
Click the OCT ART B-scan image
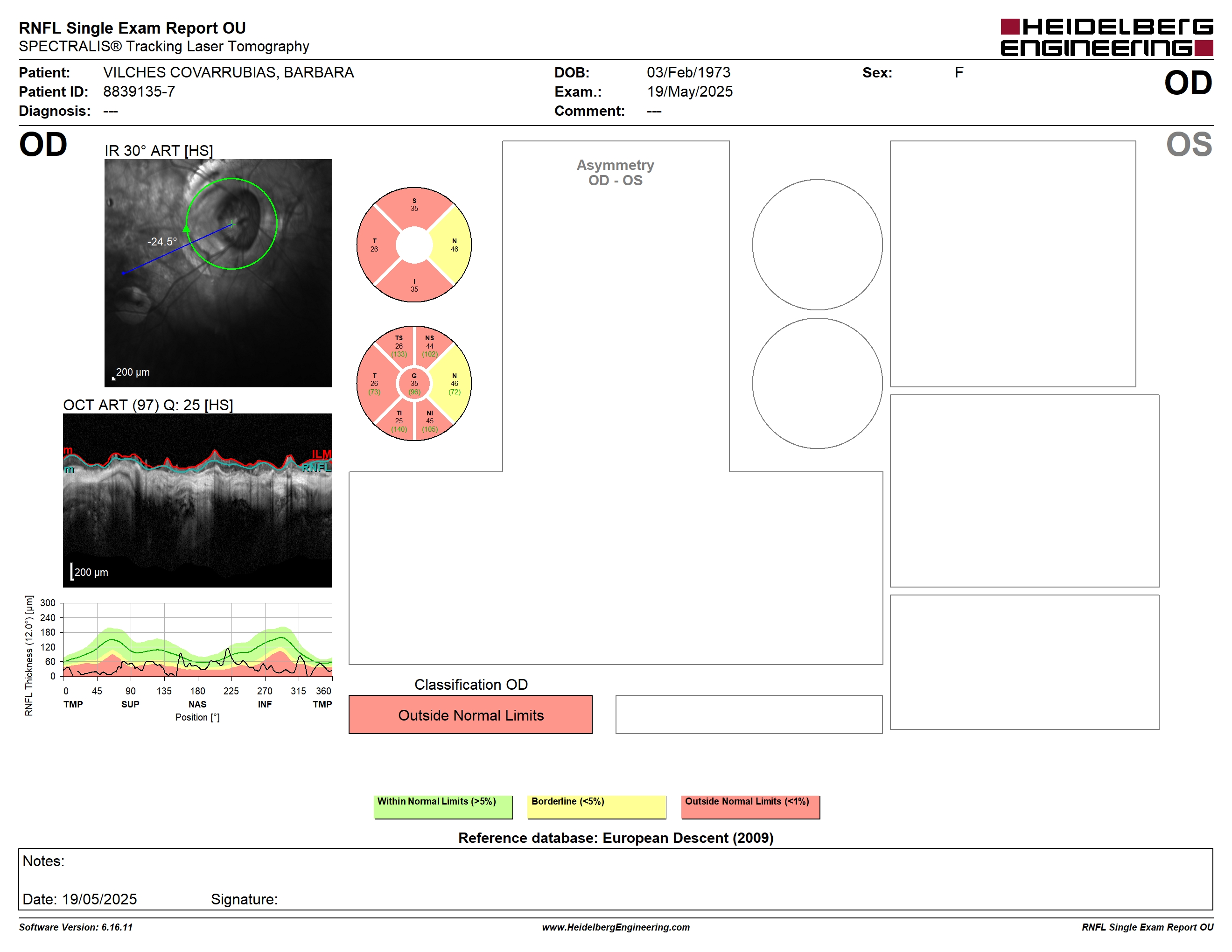197,500
